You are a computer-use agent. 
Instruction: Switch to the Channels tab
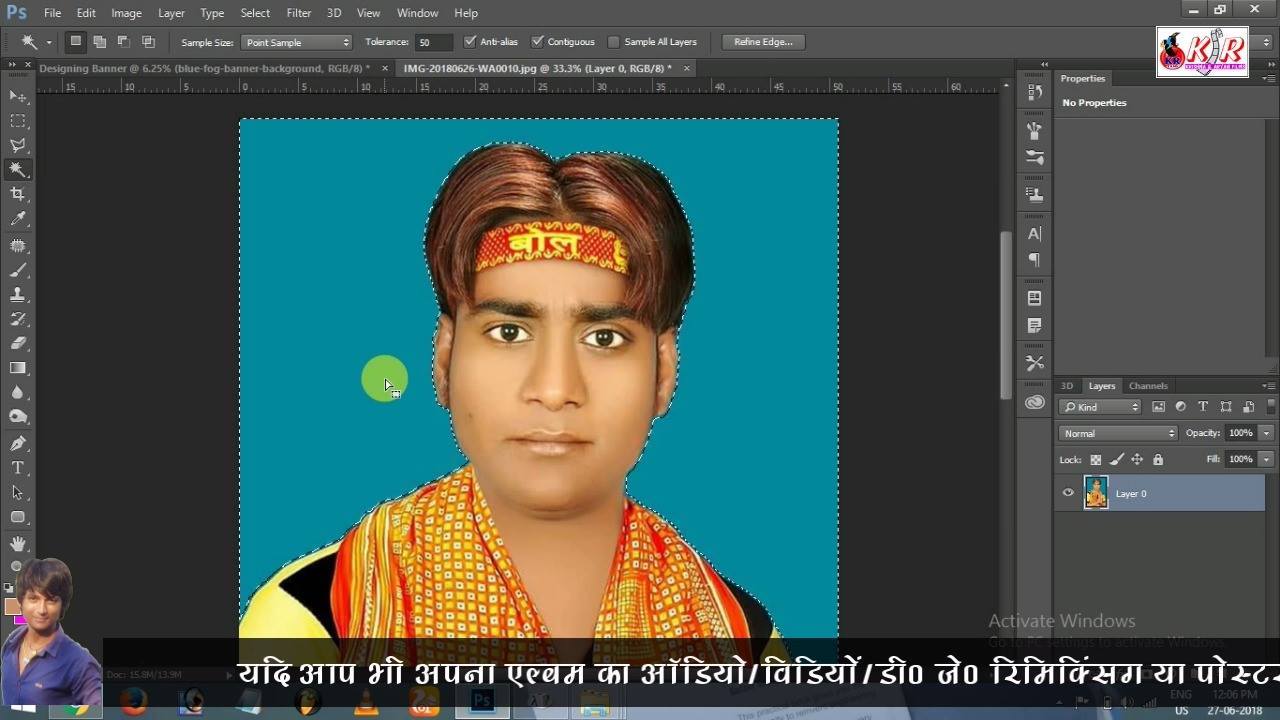point(1148,386)
